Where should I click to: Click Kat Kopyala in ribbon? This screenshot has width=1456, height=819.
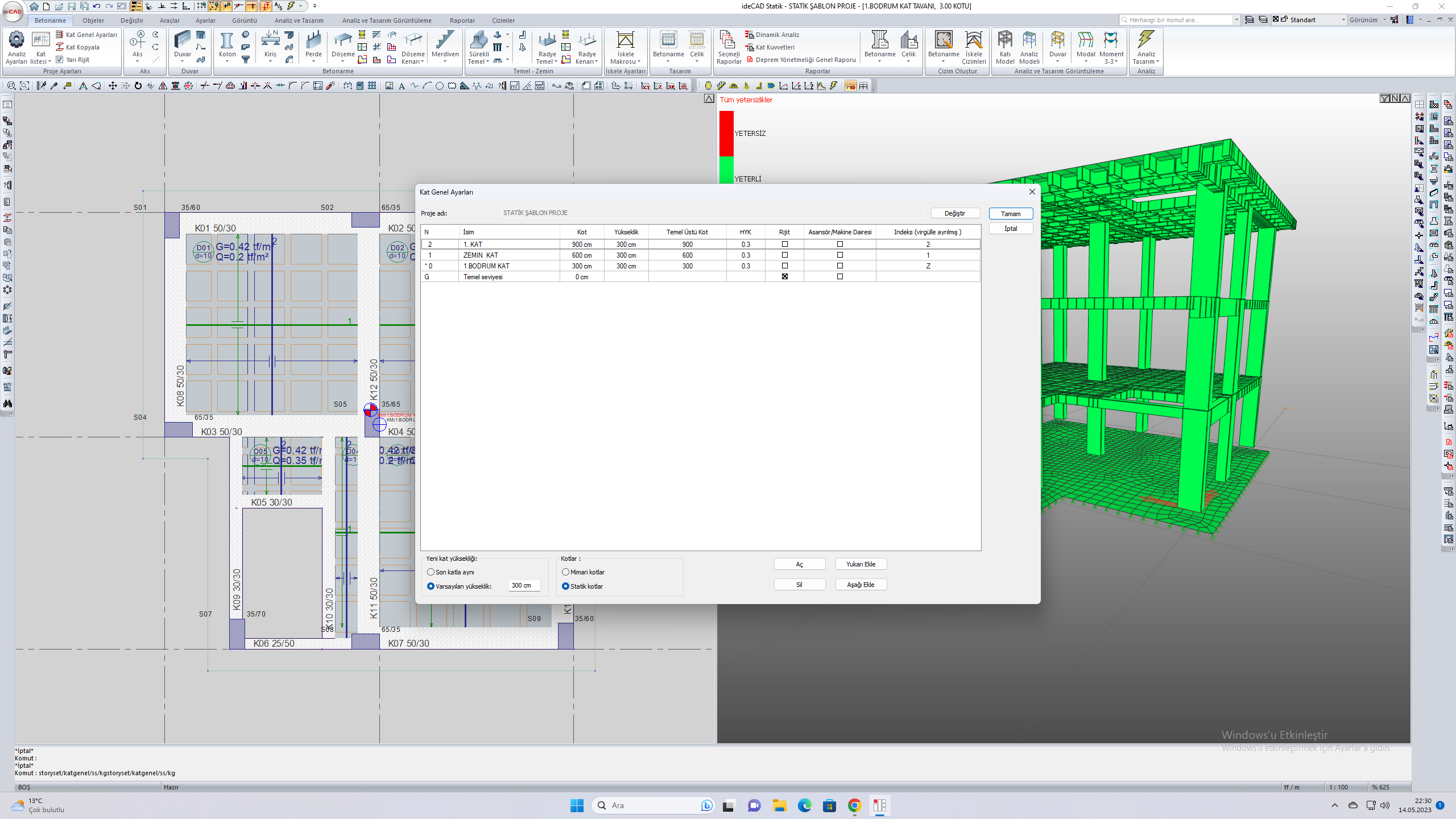(x=77, y=47)
